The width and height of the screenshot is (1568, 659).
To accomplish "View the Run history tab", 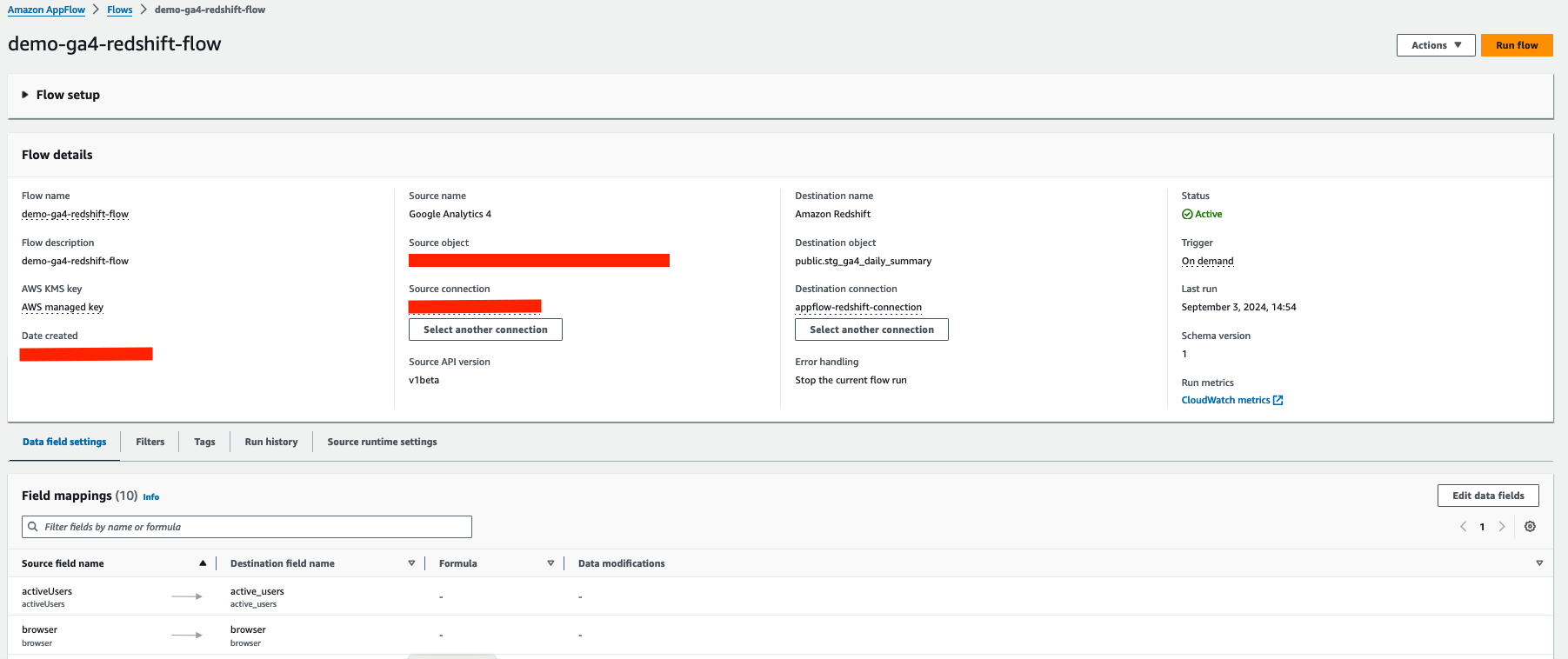I will (271, 442).
